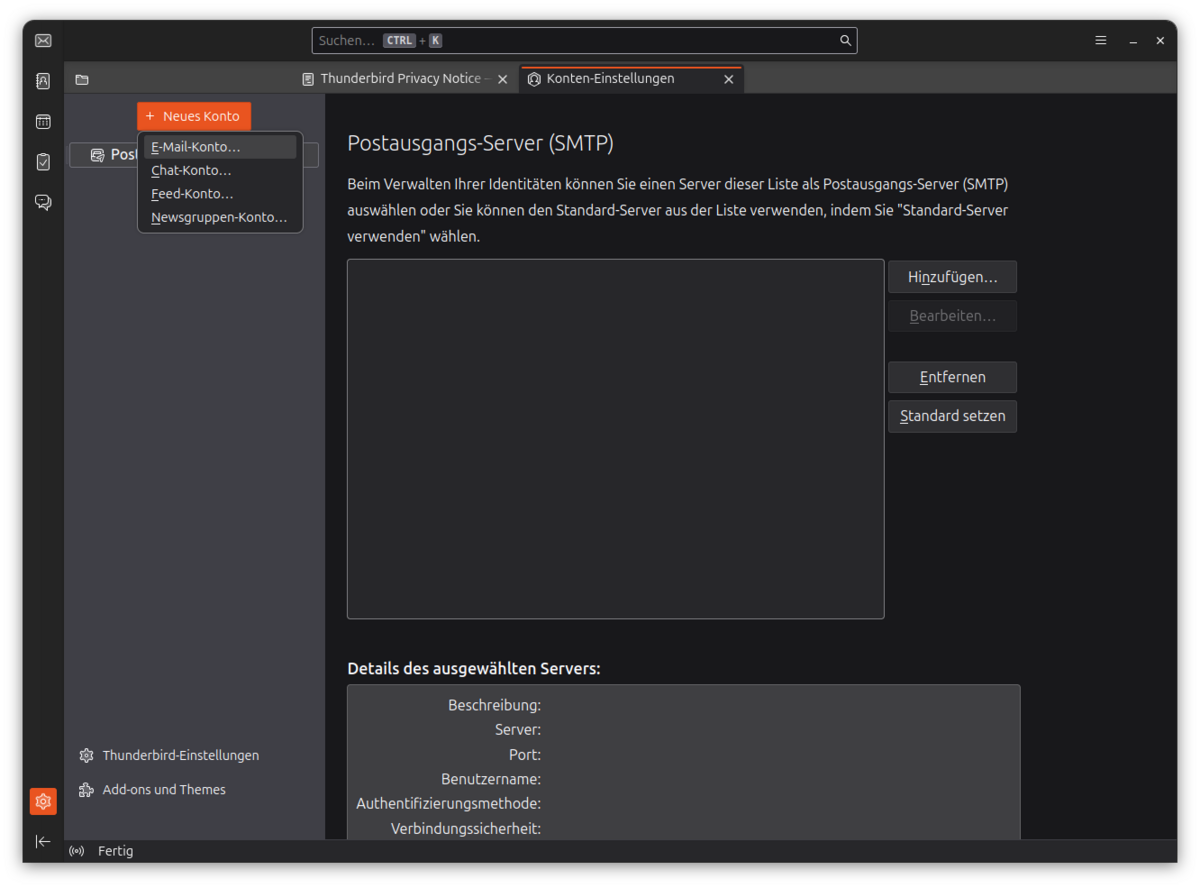Open the Address Book icon
The image size is (1200, 888).
click(x=43, y=81)
